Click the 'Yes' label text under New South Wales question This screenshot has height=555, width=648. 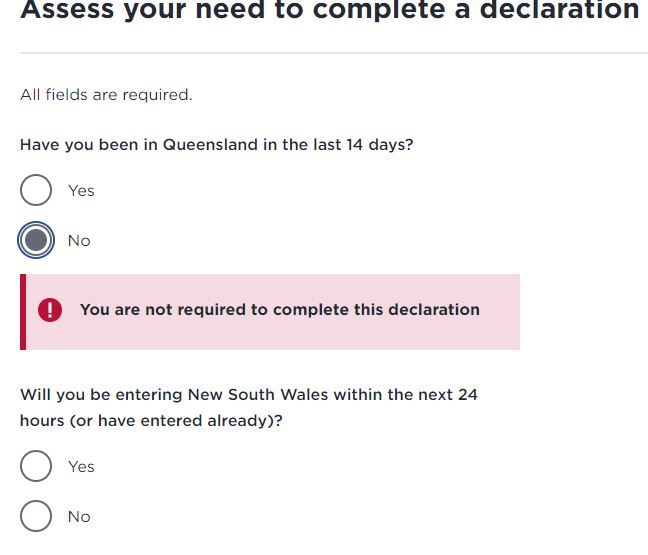coord(81,466)
